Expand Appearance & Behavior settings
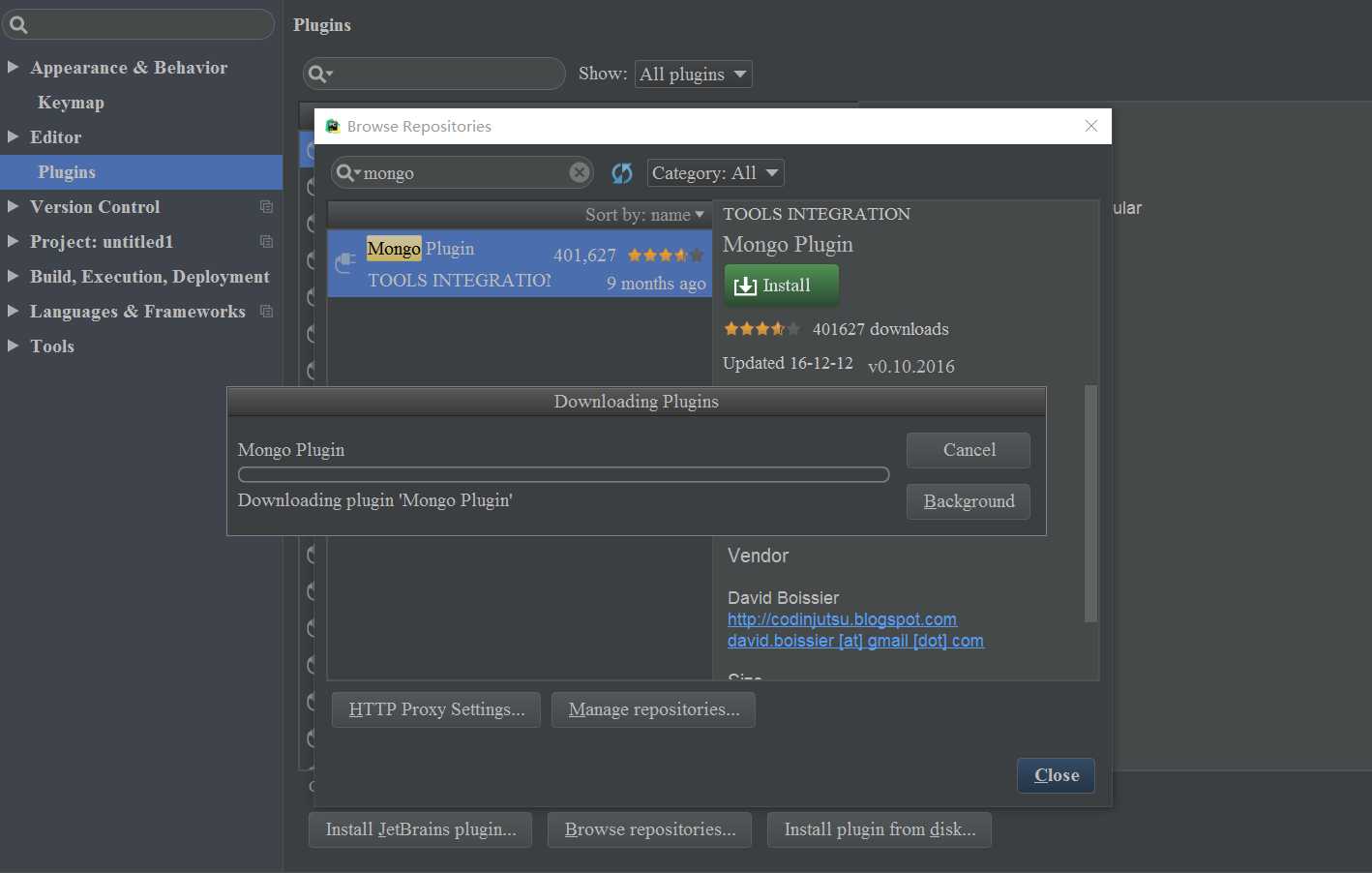Image resolution: width=1372 pixels, height=873 pixels. click(14, 67)
